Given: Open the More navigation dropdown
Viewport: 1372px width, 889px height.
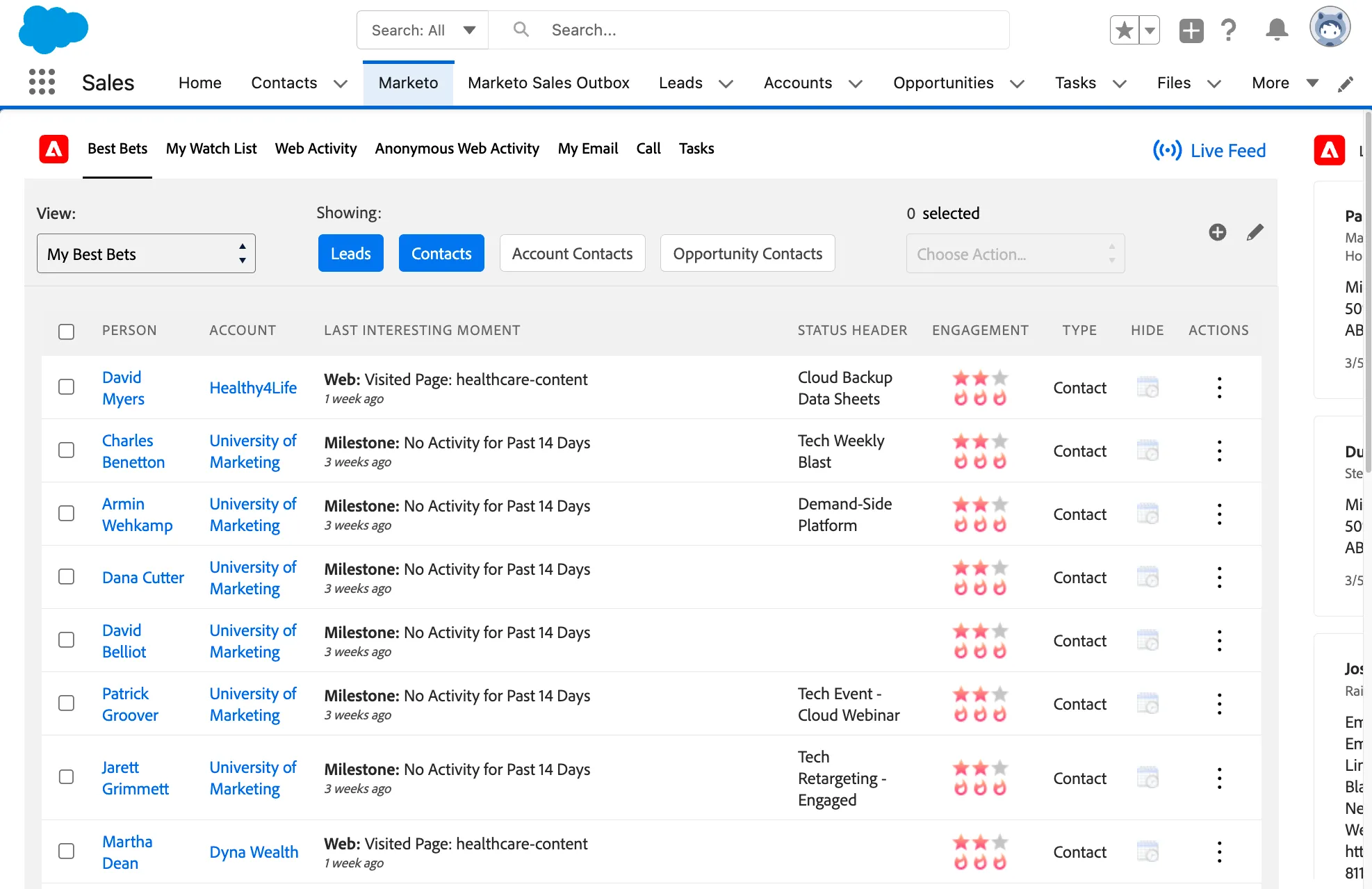Looking at the screenshot, I should pos(1285,83).
